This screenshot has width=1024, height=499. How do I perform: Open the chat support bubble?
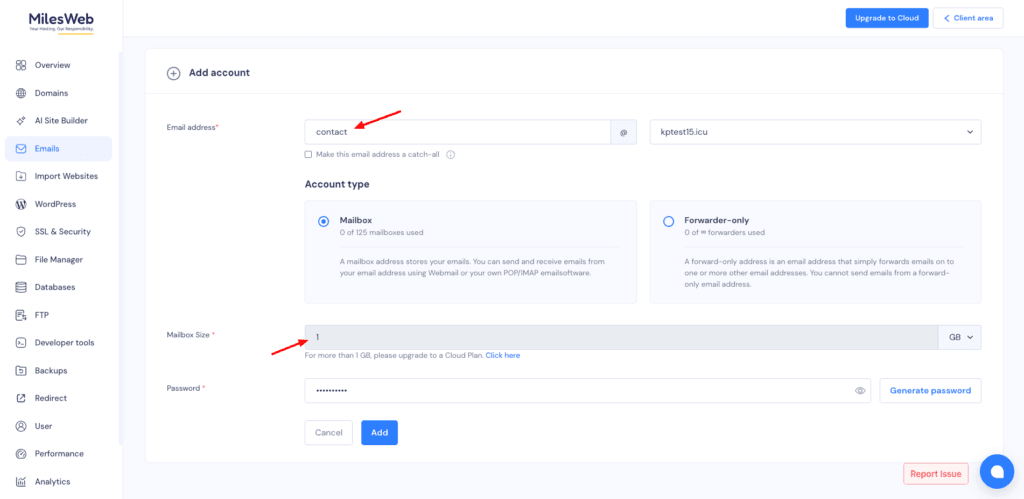997,471
